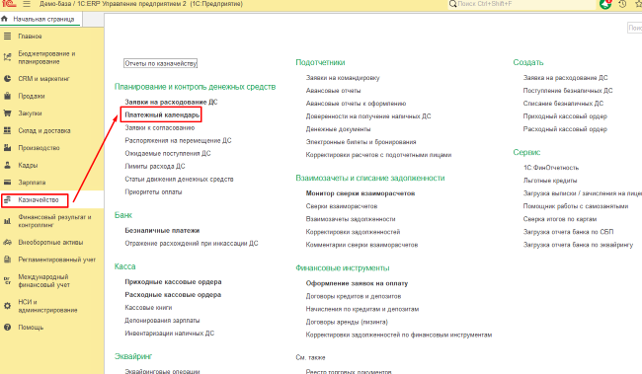Click Отчеты по казначейству button

pyautogui.click(x=160, y=63)
